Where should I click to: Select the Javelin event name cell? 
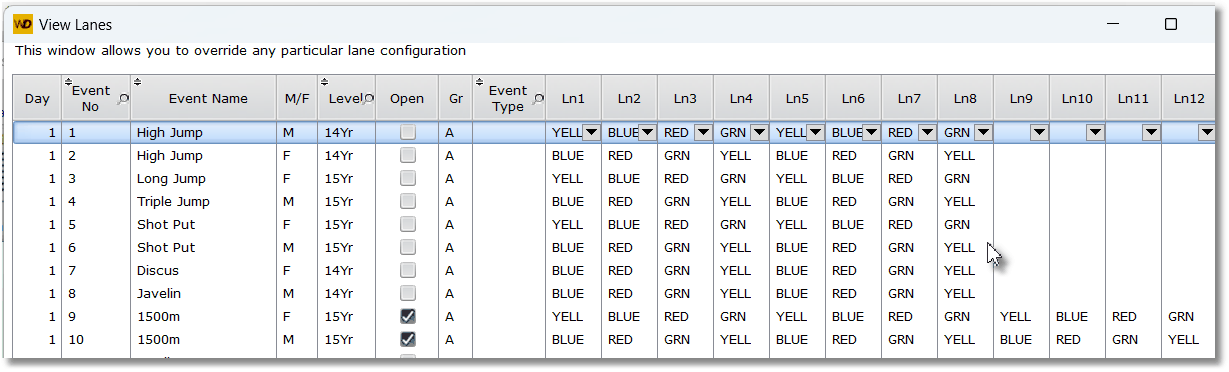[x=204, y=293]
